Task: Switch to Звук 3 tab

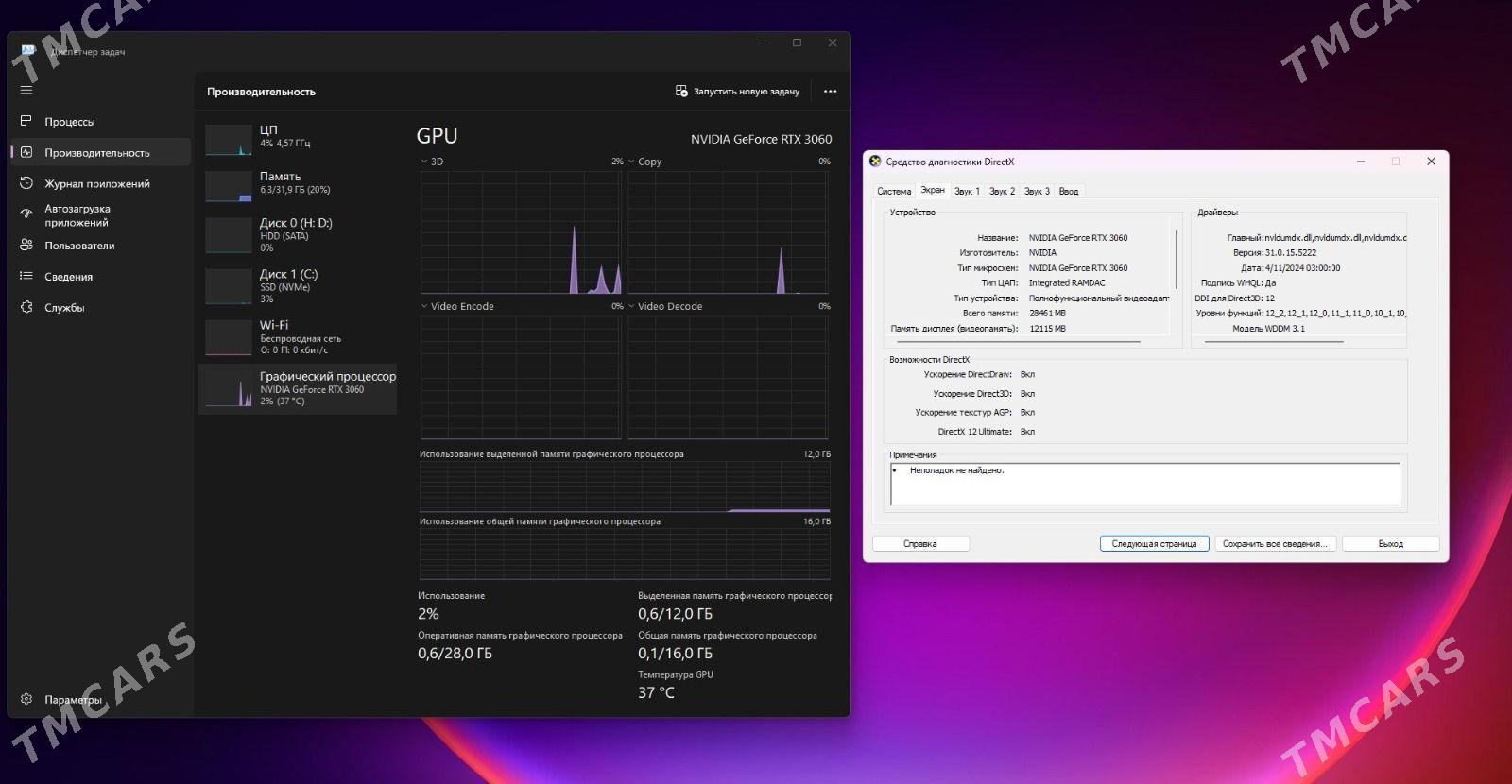Action: click(x=1037, y=191)
